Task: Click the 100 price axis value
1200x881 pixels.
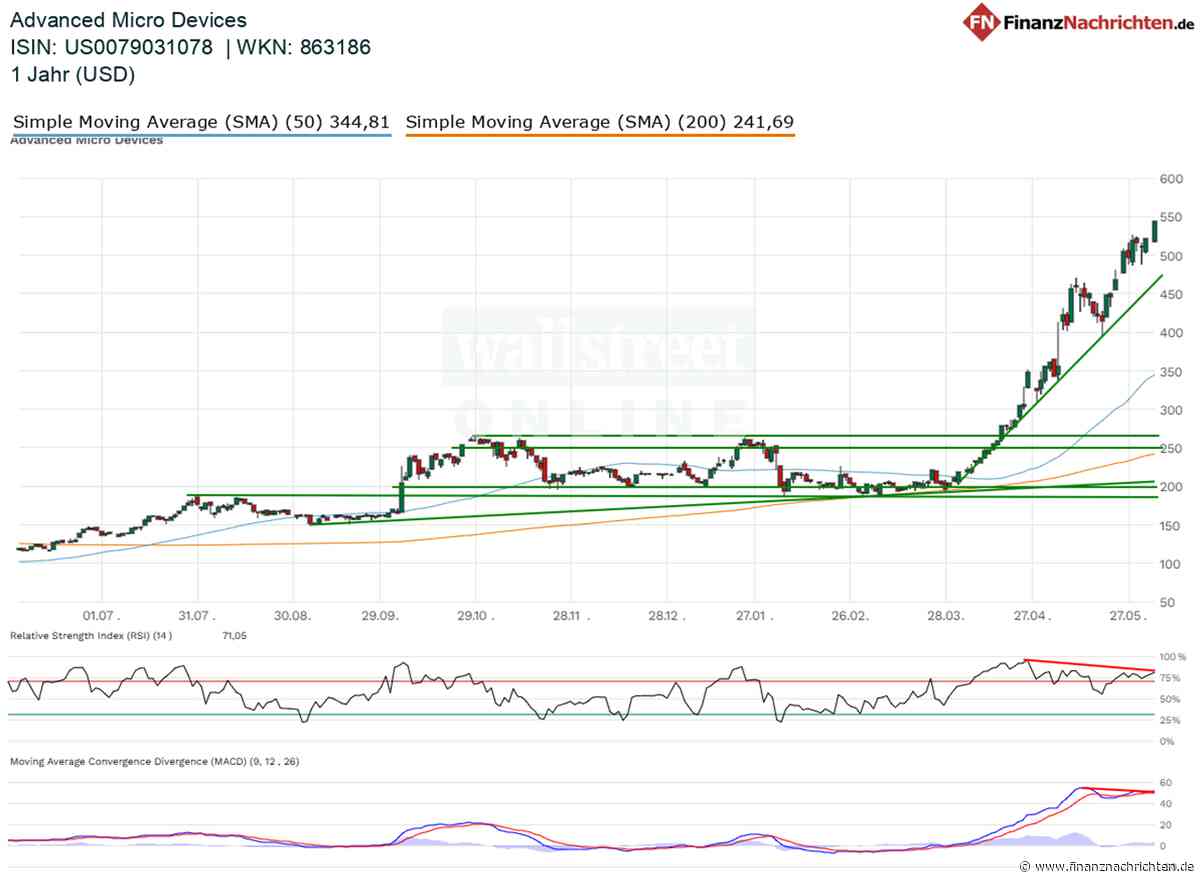Action: [1172, 564]
